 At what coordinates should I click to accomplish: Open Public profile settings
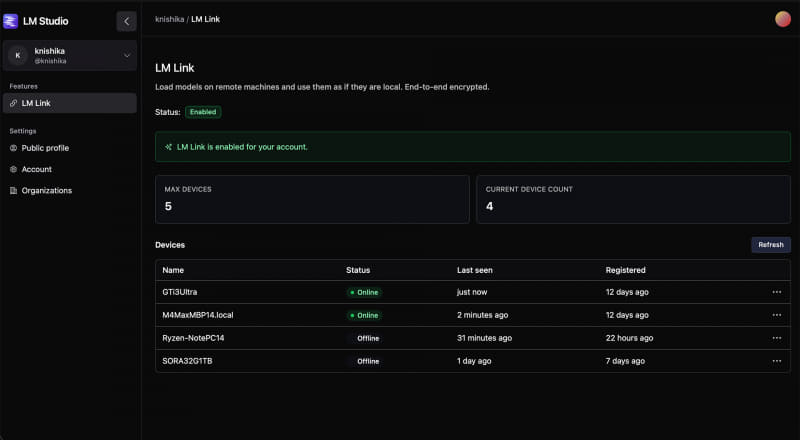point(45,148)
